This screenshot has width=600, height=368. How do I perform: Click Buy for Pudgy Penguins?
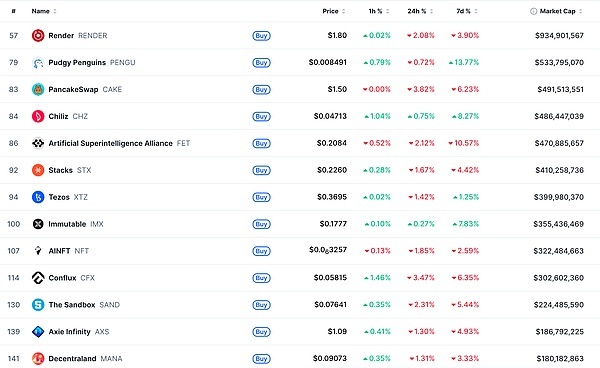261,62
